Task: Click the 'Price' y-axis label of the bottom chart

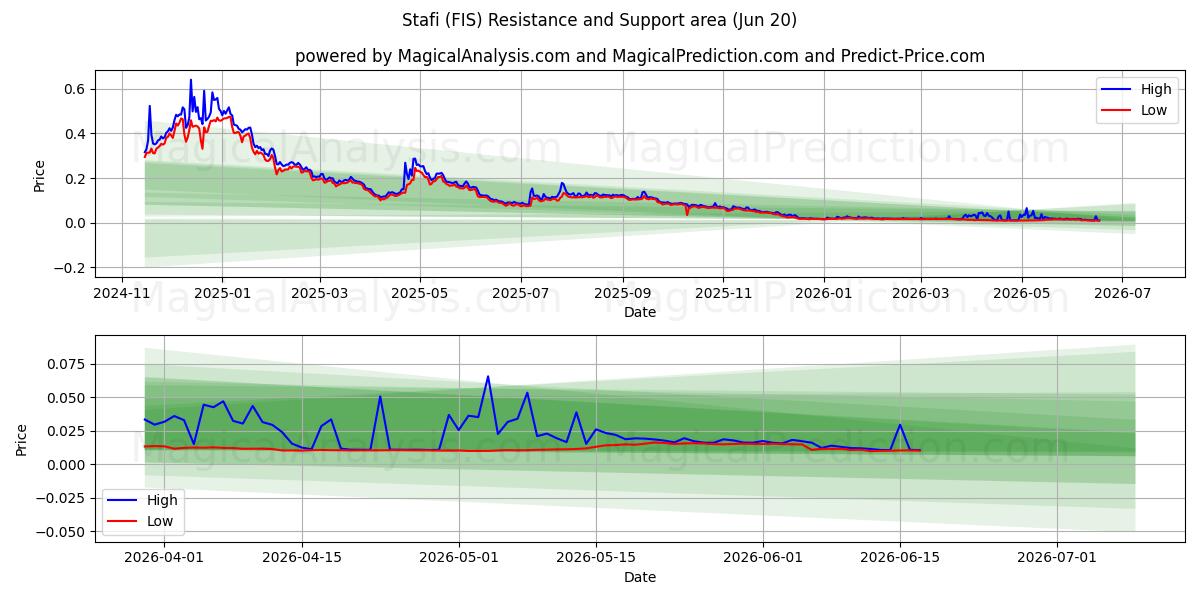Action: tap(22, 440)
